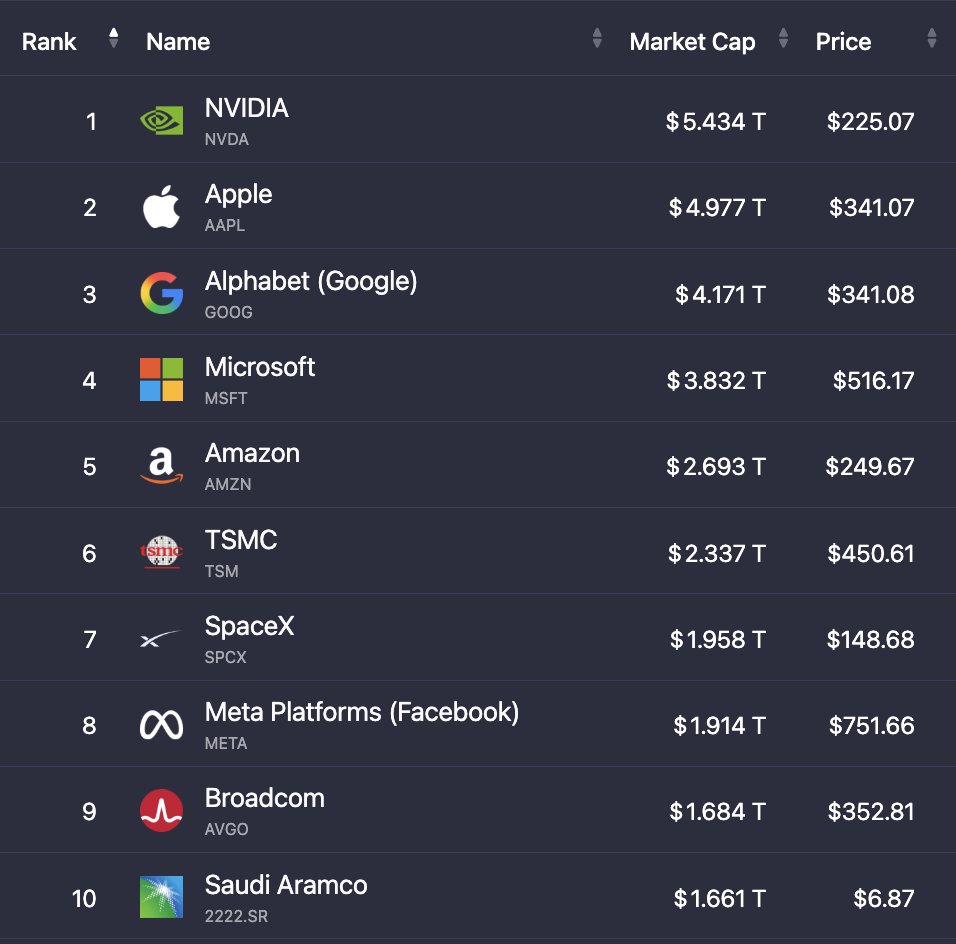Click the 2222.SR ticker symbol
956x944 pixels.
coord(237,916)
